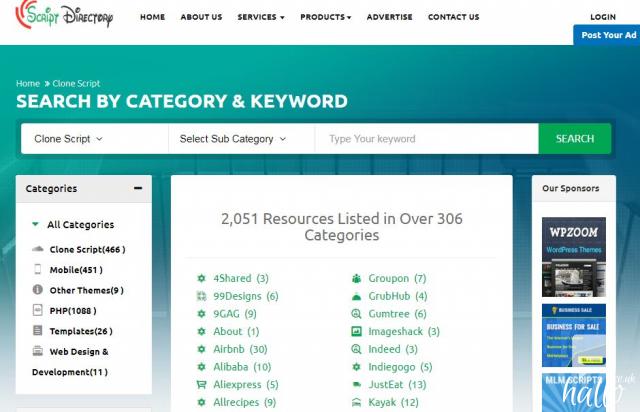
Task: Open the GrubHub (4) listing link
Action: click(x=398, y=296)
